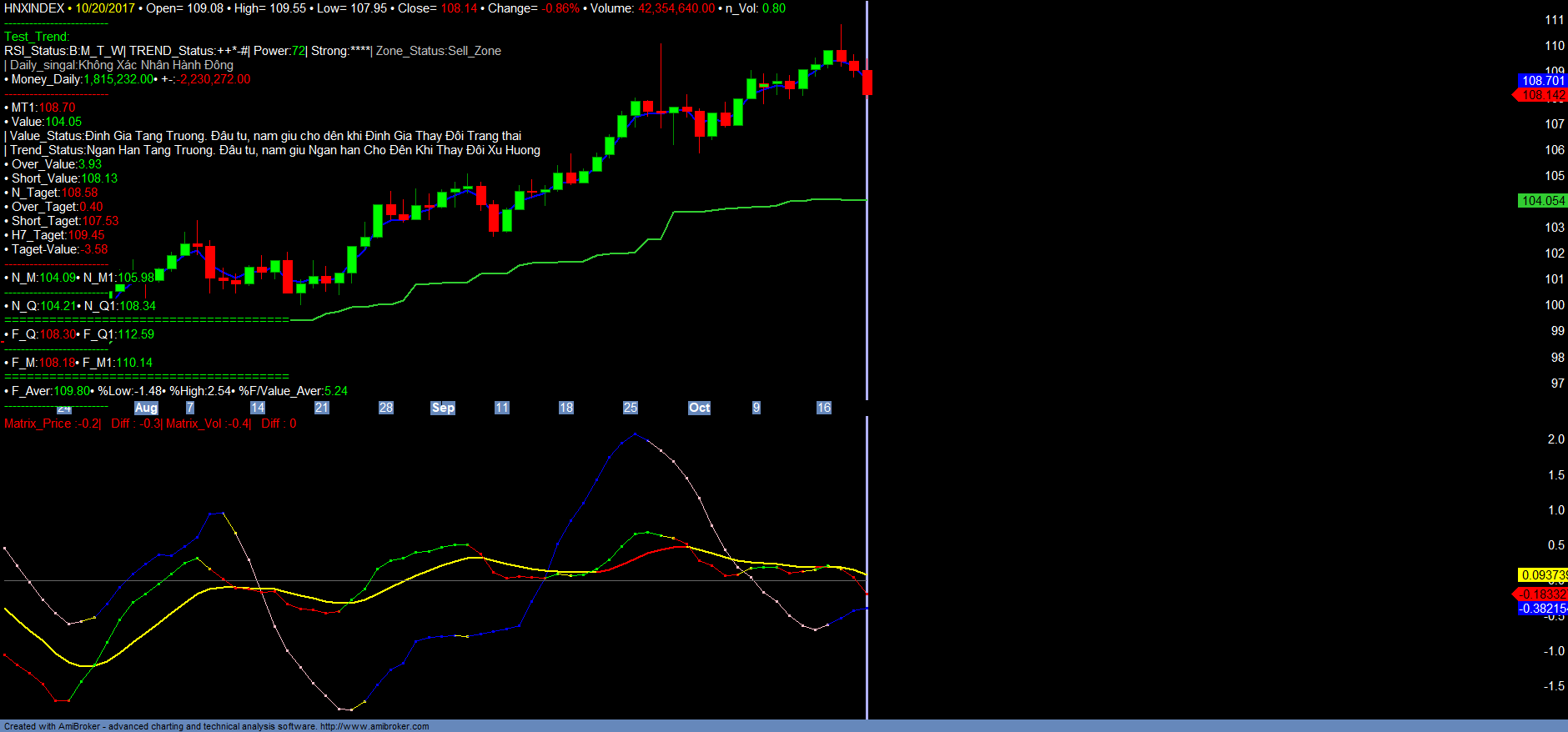Click the Zone_Status:Sell_Zone text
Image resolution: width=1568 pixels, height=732 pixels.
(x=438, y=51)
